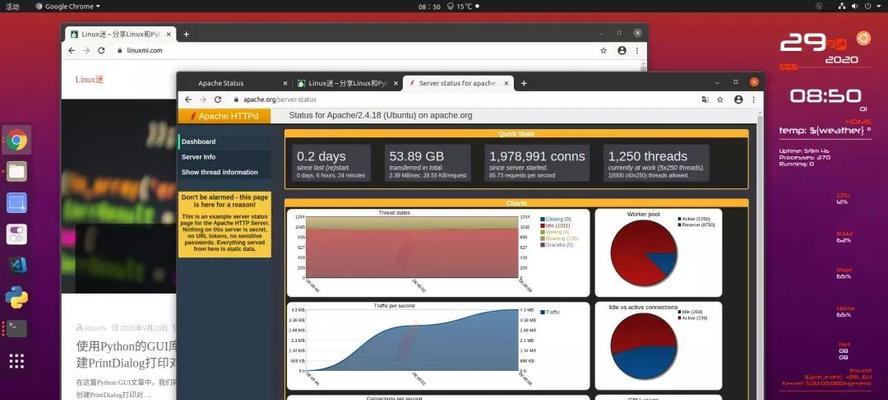This screenshot has height=400, width=888.
Task: Click the top bar clock 08 : 50
Action: 429,6
